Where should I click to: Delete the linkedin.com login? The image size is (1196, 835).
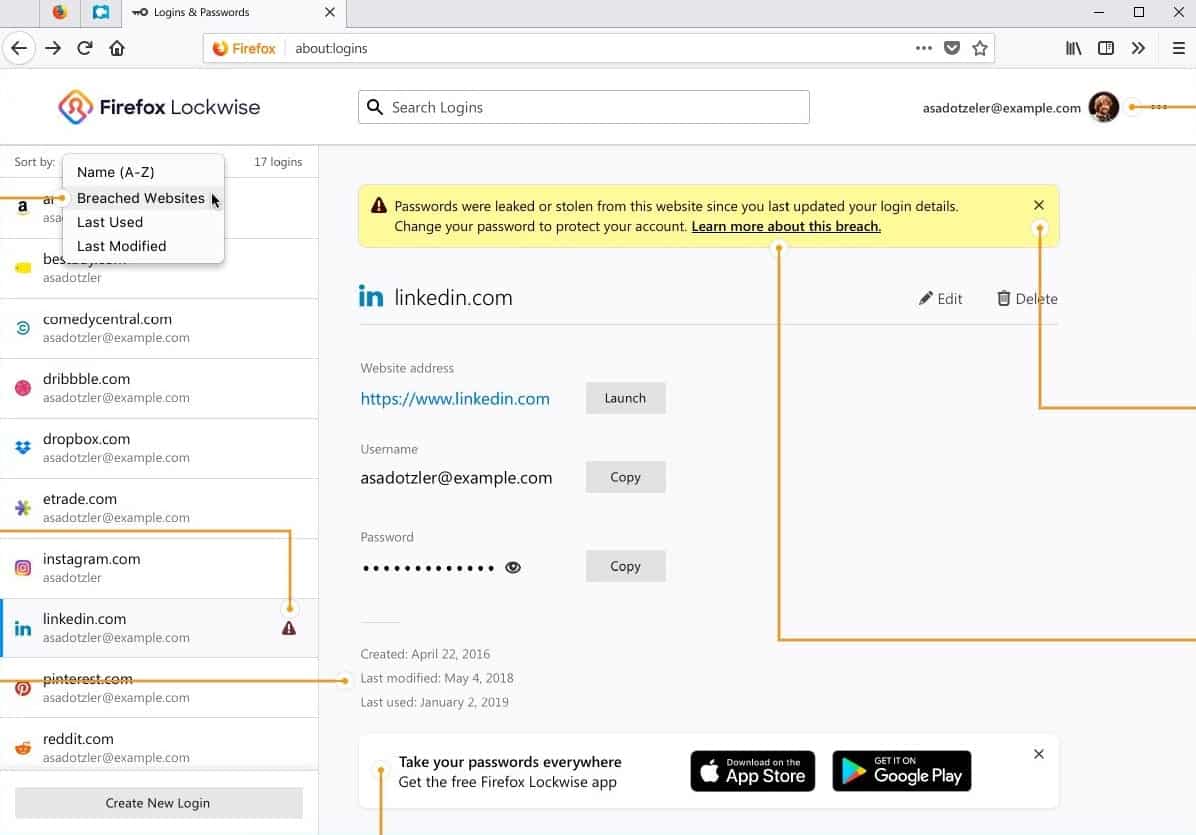[x=1027, y=299]
